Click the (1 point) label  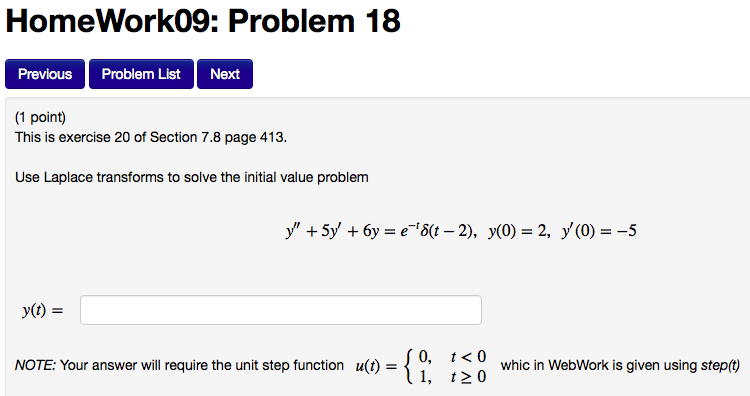pyautogui.click(x=40, y=117)
